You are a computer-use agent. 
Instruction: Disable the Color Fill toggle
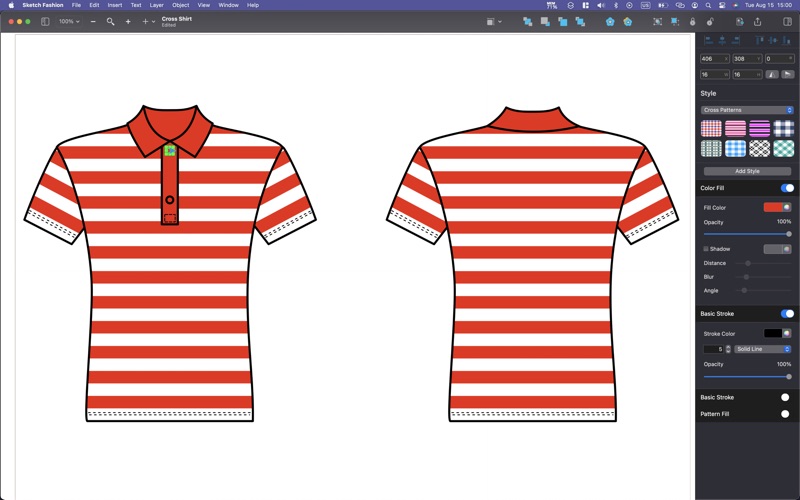[x=787, y=188]
